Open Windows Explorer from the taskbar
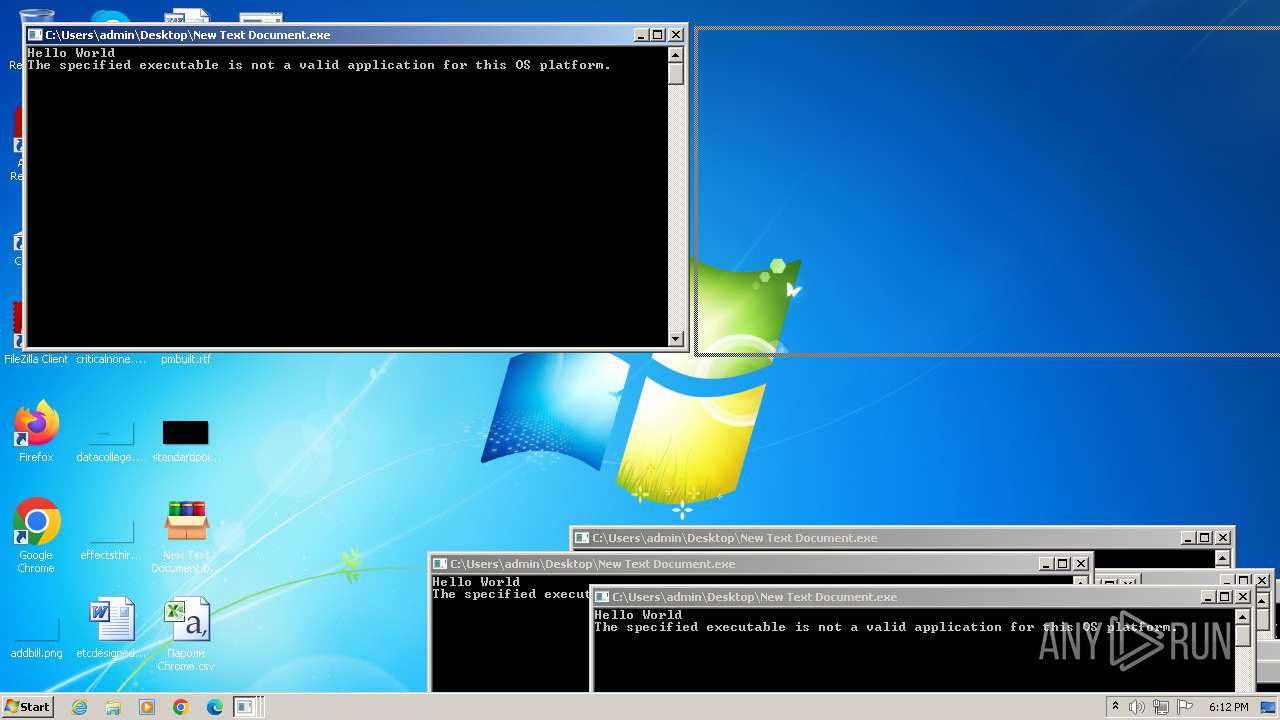Image resolution: width=1280 pixels, height=720 pixels. point(113,707)
